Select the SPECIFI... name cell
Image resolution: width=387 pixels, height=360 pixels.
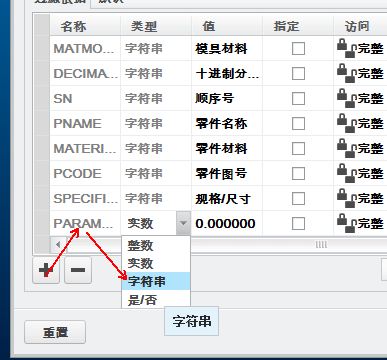(x=85, y=198)
